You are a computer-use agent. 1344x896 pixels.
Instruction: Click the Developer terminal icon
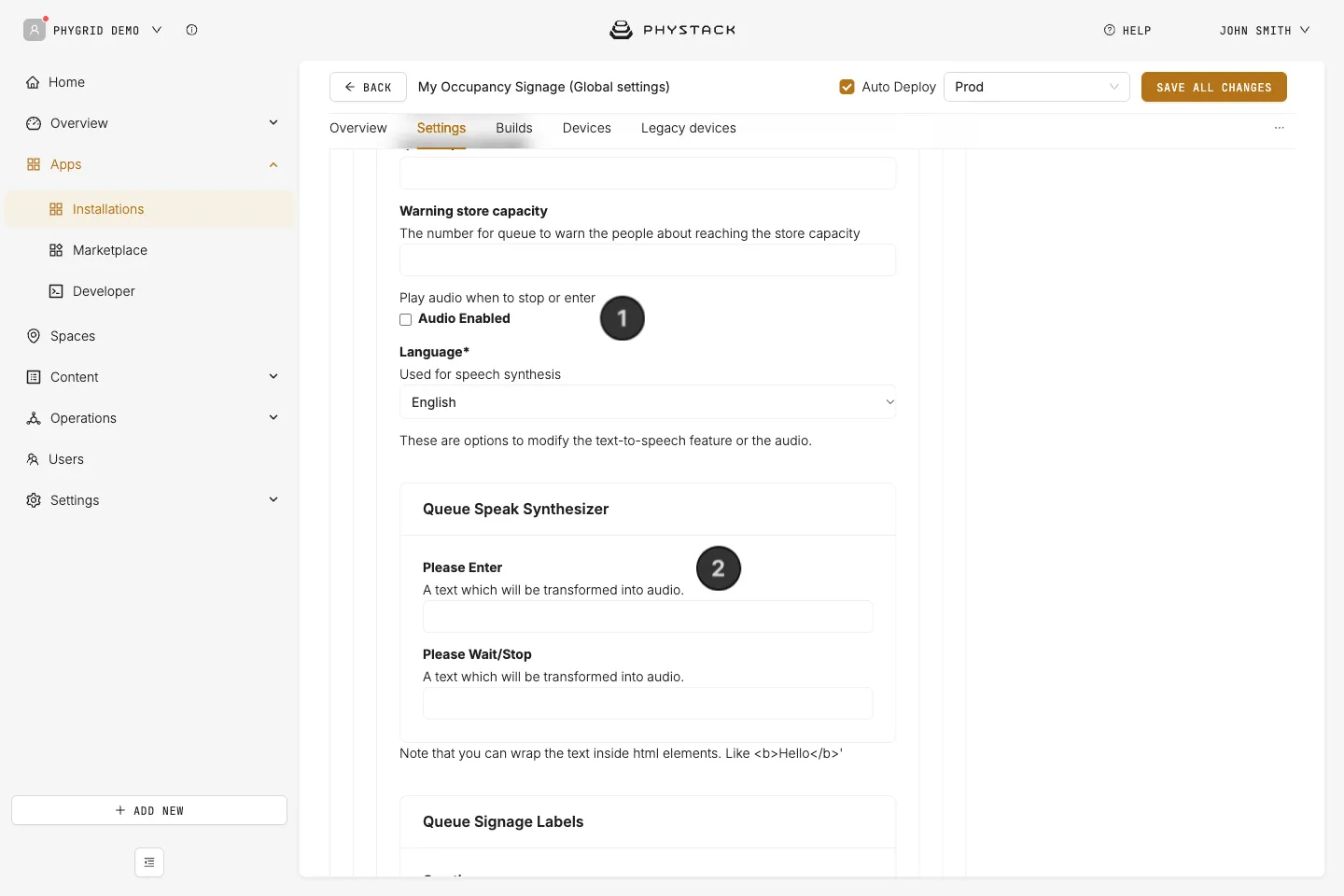click(56, 291)
